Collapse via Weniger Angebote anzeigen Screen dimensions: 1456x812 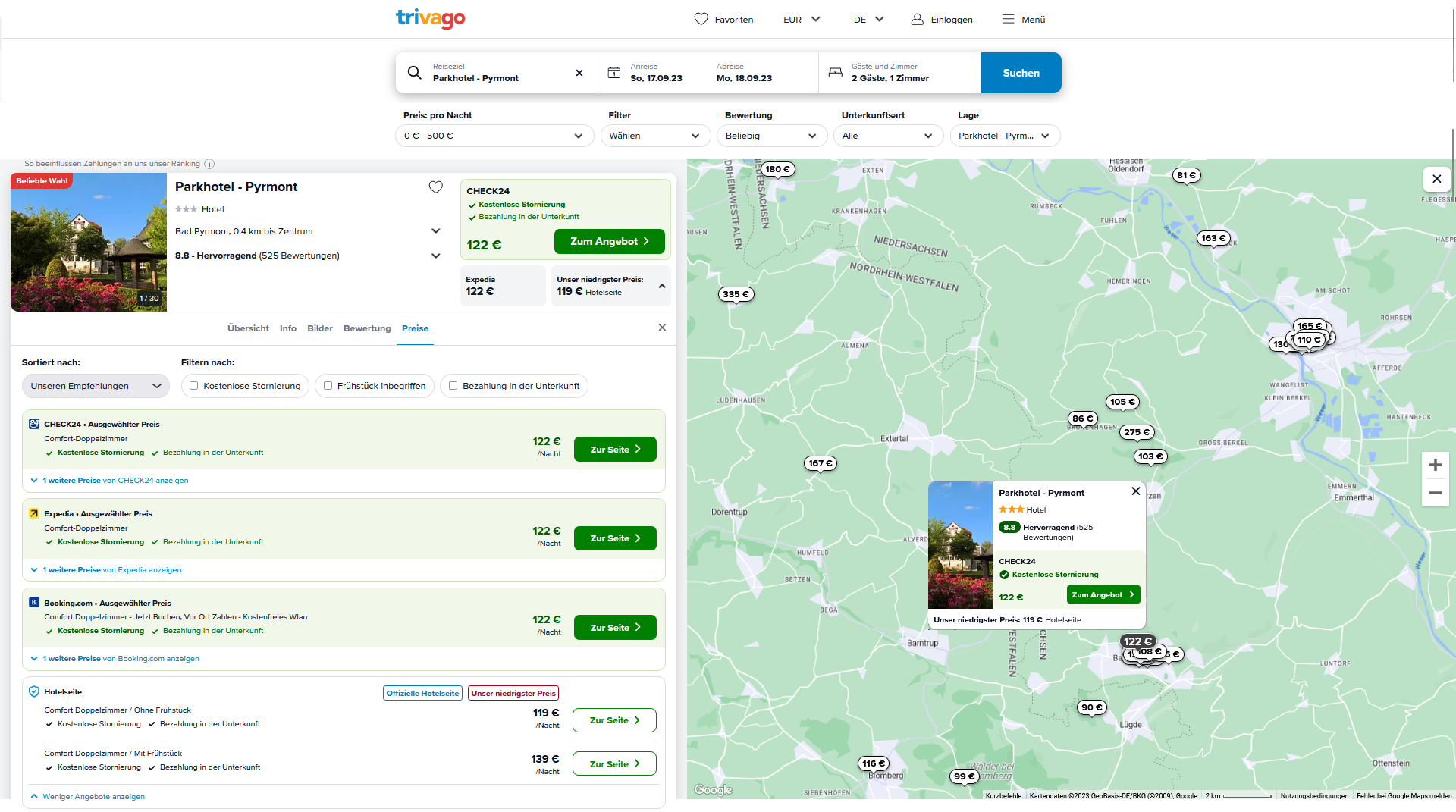(88, 797)
